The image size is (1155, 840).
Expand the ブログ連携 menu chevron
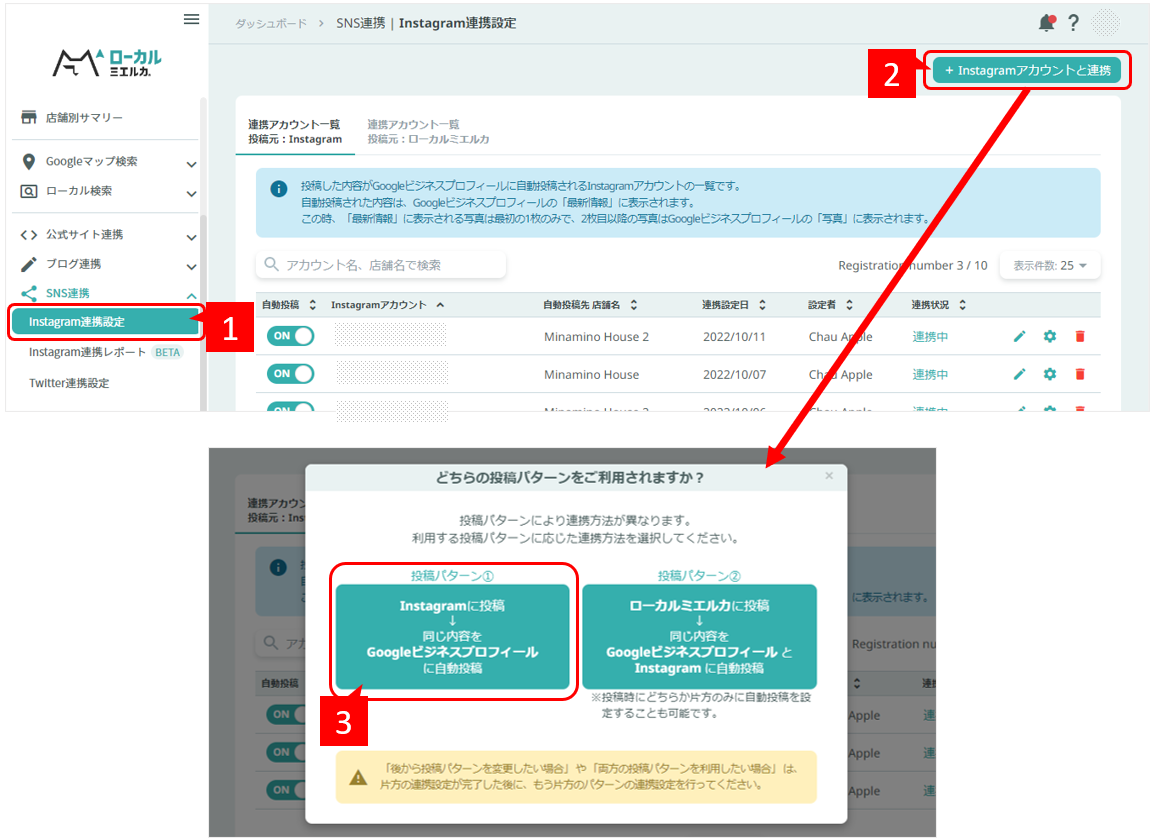[x=192, y=267]
